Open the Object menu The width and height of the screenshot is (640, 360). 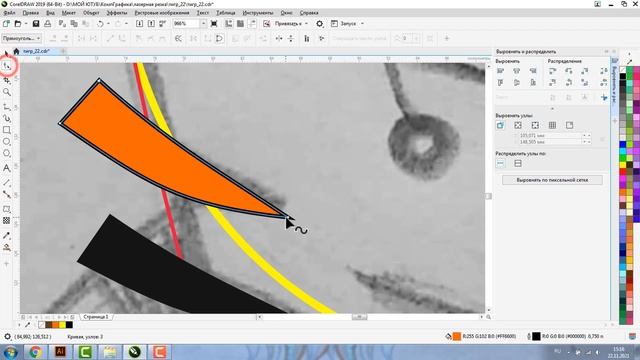pos(91,13)
